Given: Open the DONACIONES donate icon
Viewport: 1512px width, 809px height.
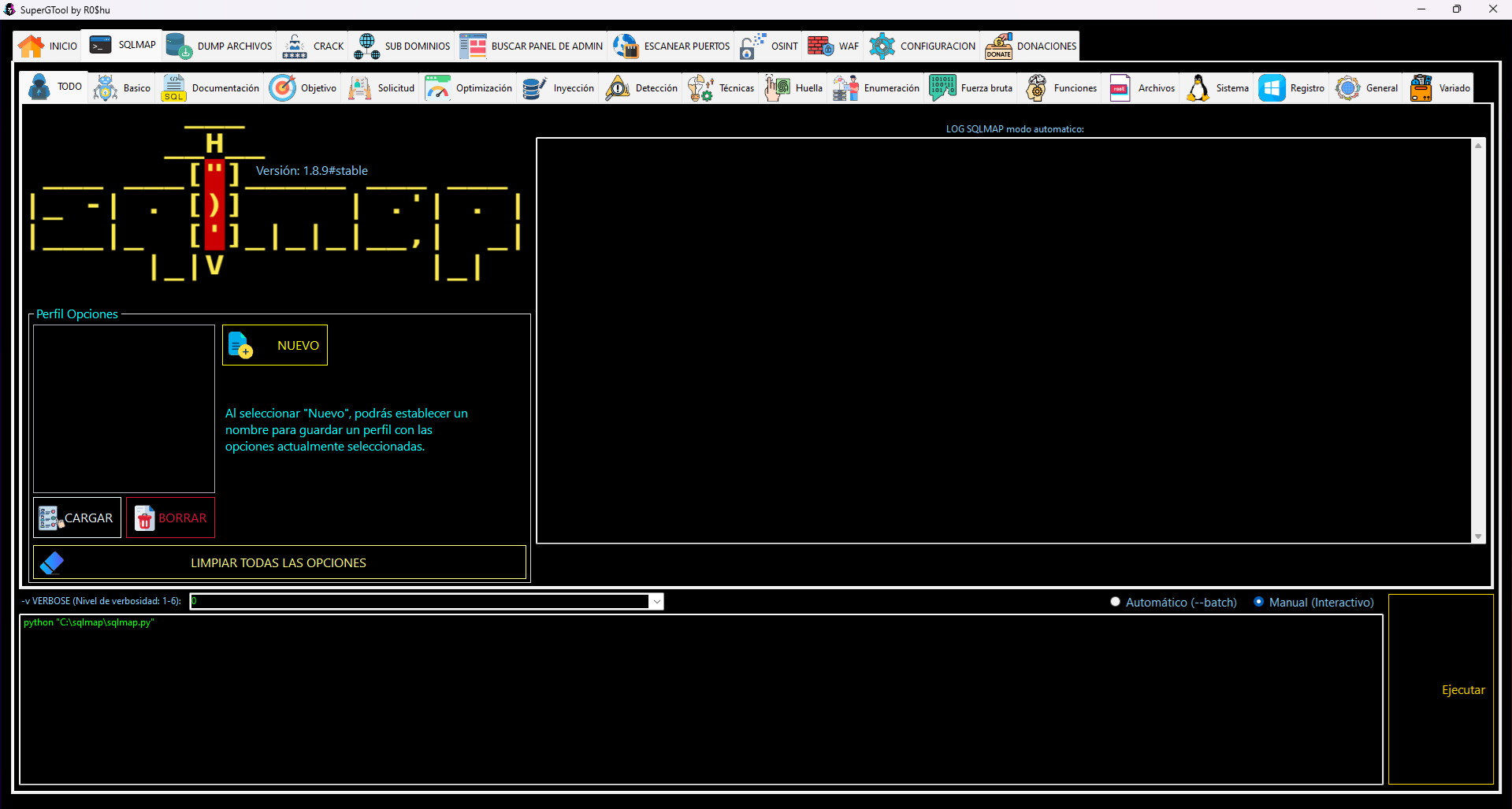Looking at the screenshot, I should coord(998,46).
